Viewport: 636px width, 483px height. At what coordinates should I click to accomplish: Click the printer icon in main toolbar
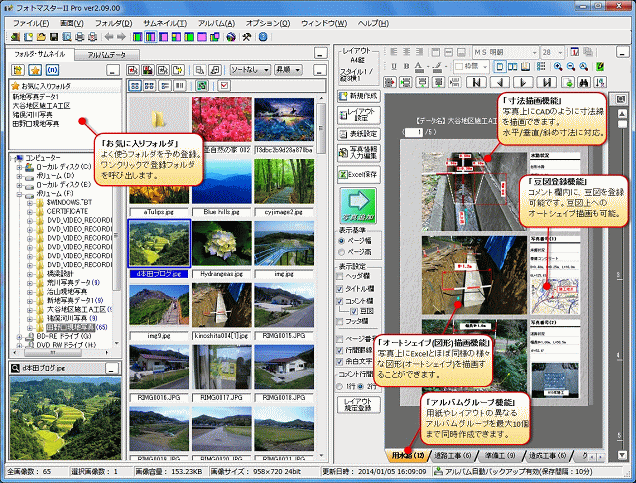(x=80, y=37)
